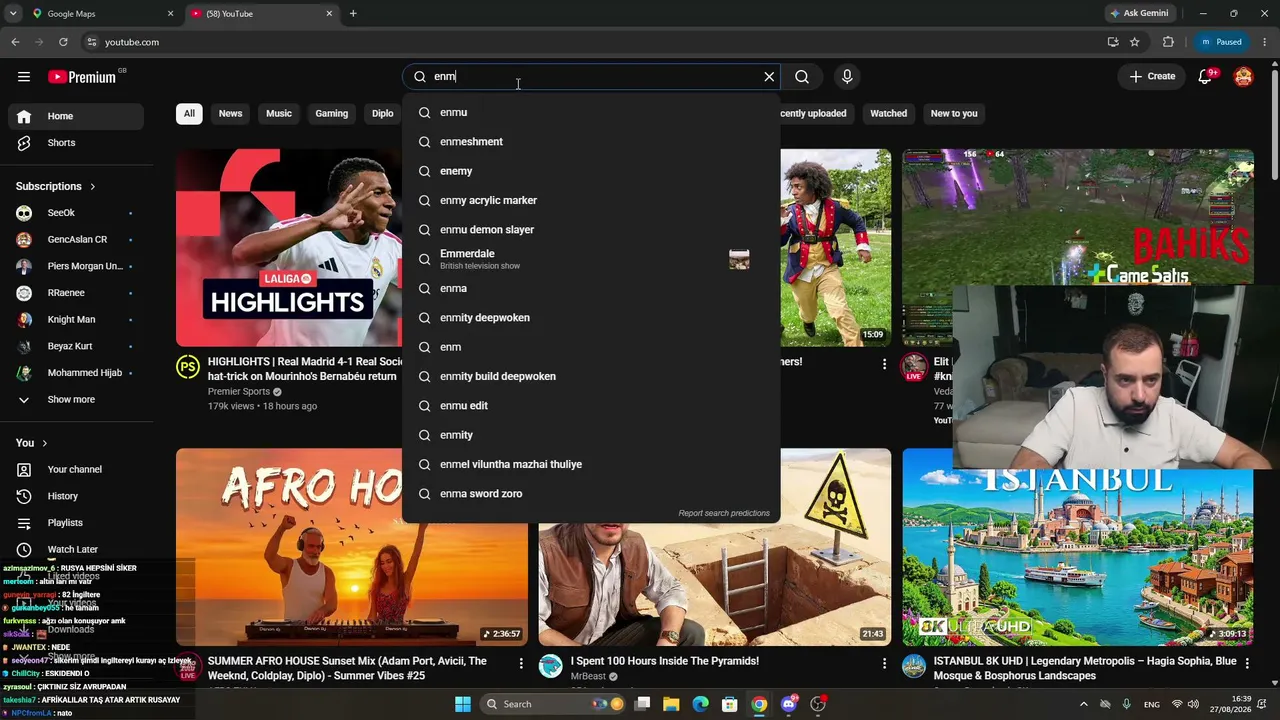The height and width of the screenshot is (720, 1280).
Task: Close the Google Maps tab
Action: pos(170,14)
